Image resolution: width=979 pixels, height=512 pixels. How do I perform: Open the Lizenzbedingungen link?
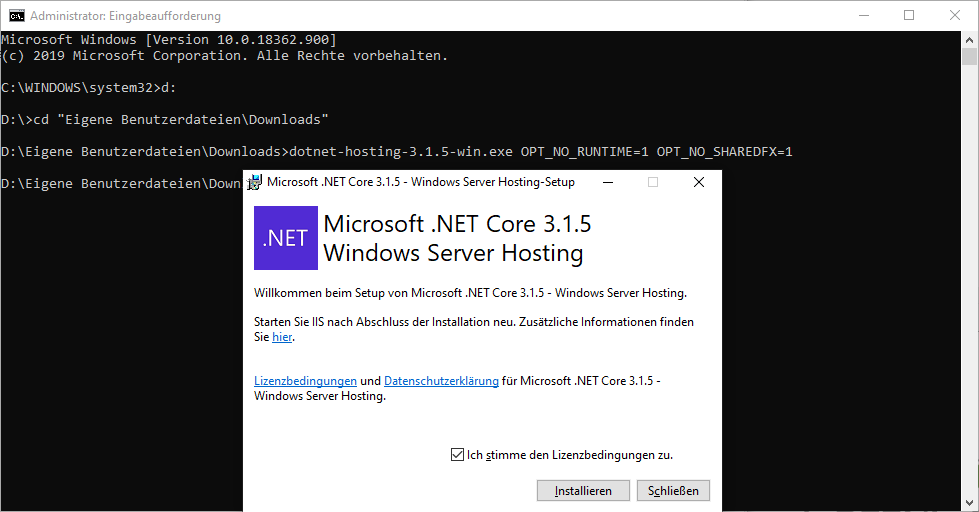coord(305,381)
